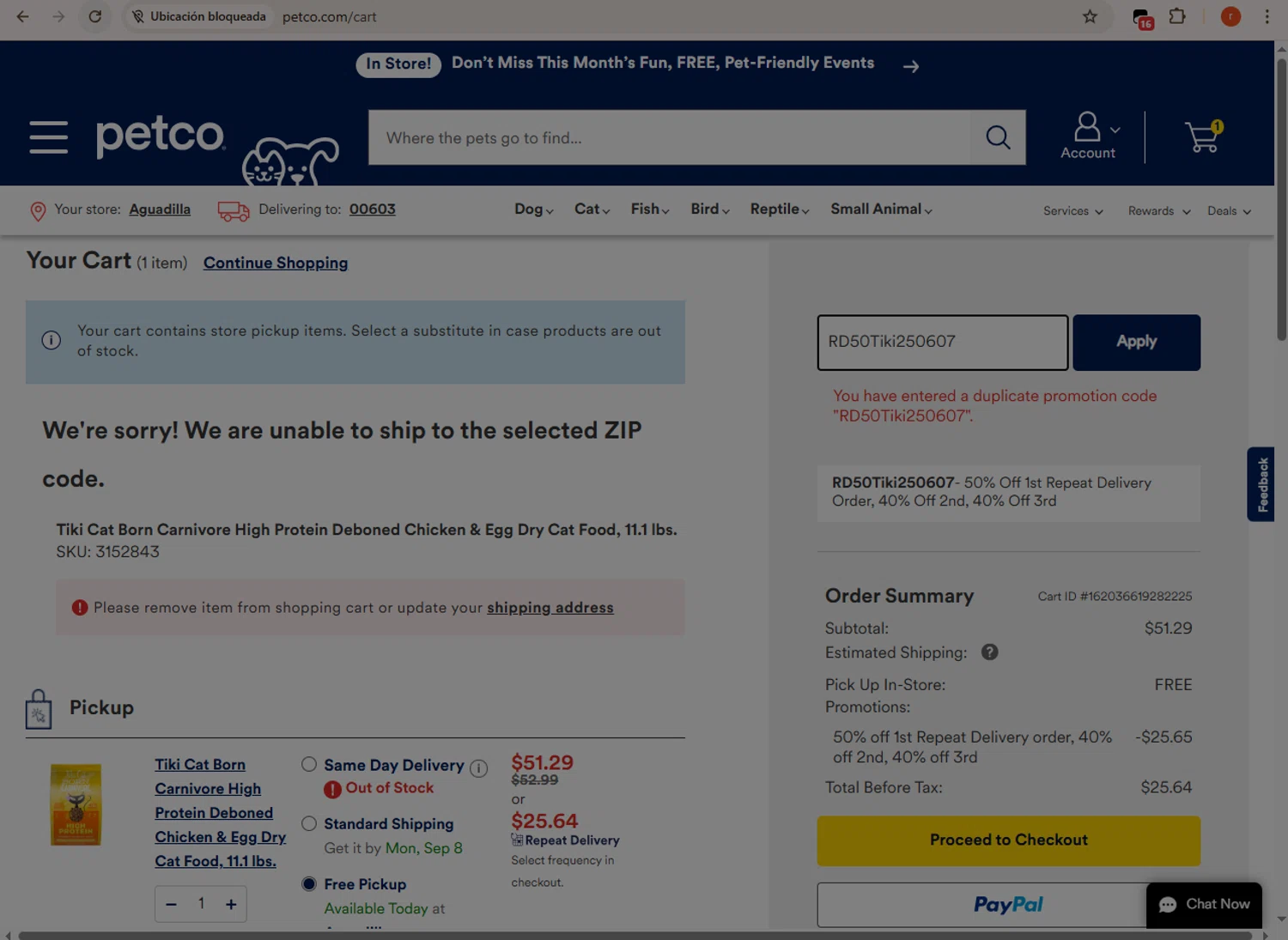Viewport: 1288px width, 940px height.
Task: Expand the Small Animal category menu
Action: (x=881, y=209)
